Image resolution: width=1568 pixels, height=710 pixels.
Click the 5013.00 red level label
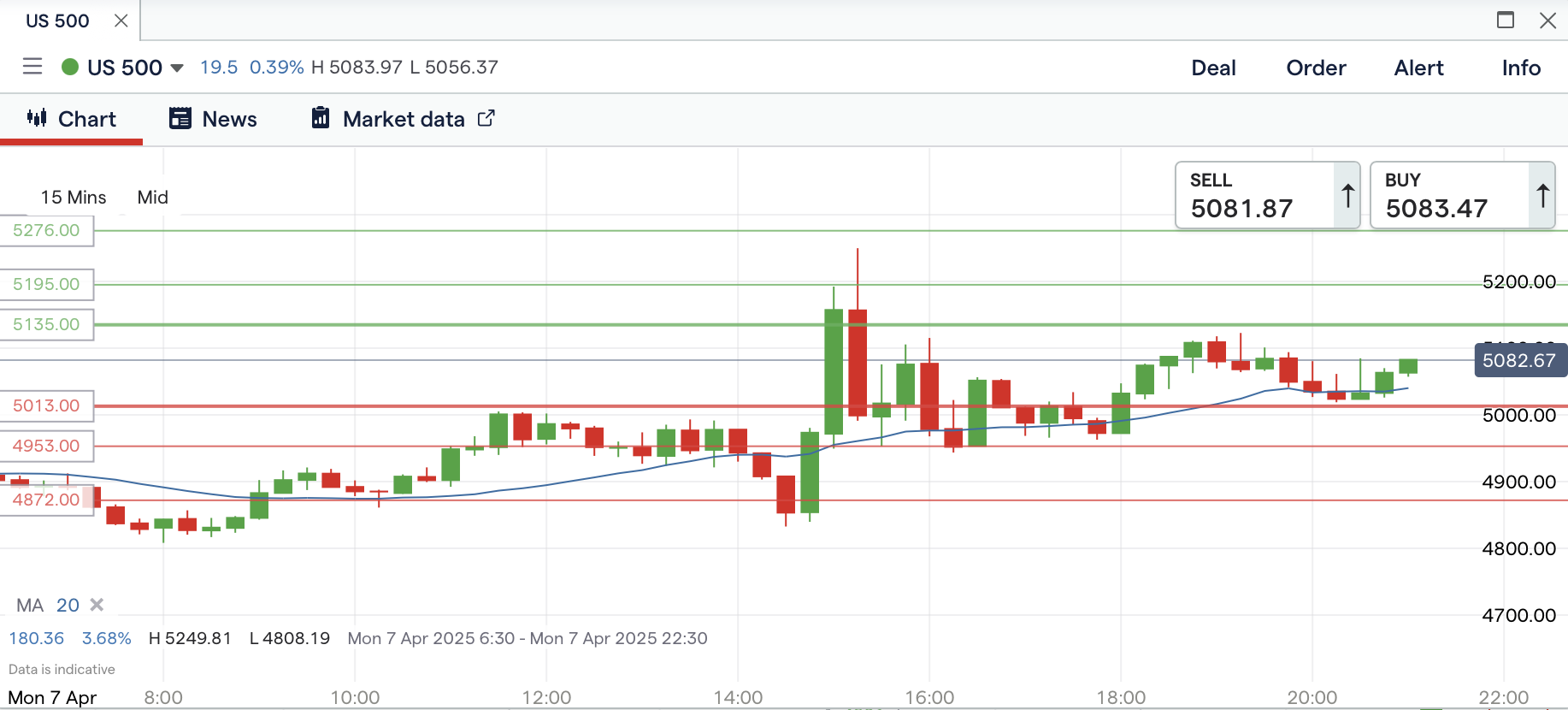[46, 405]
